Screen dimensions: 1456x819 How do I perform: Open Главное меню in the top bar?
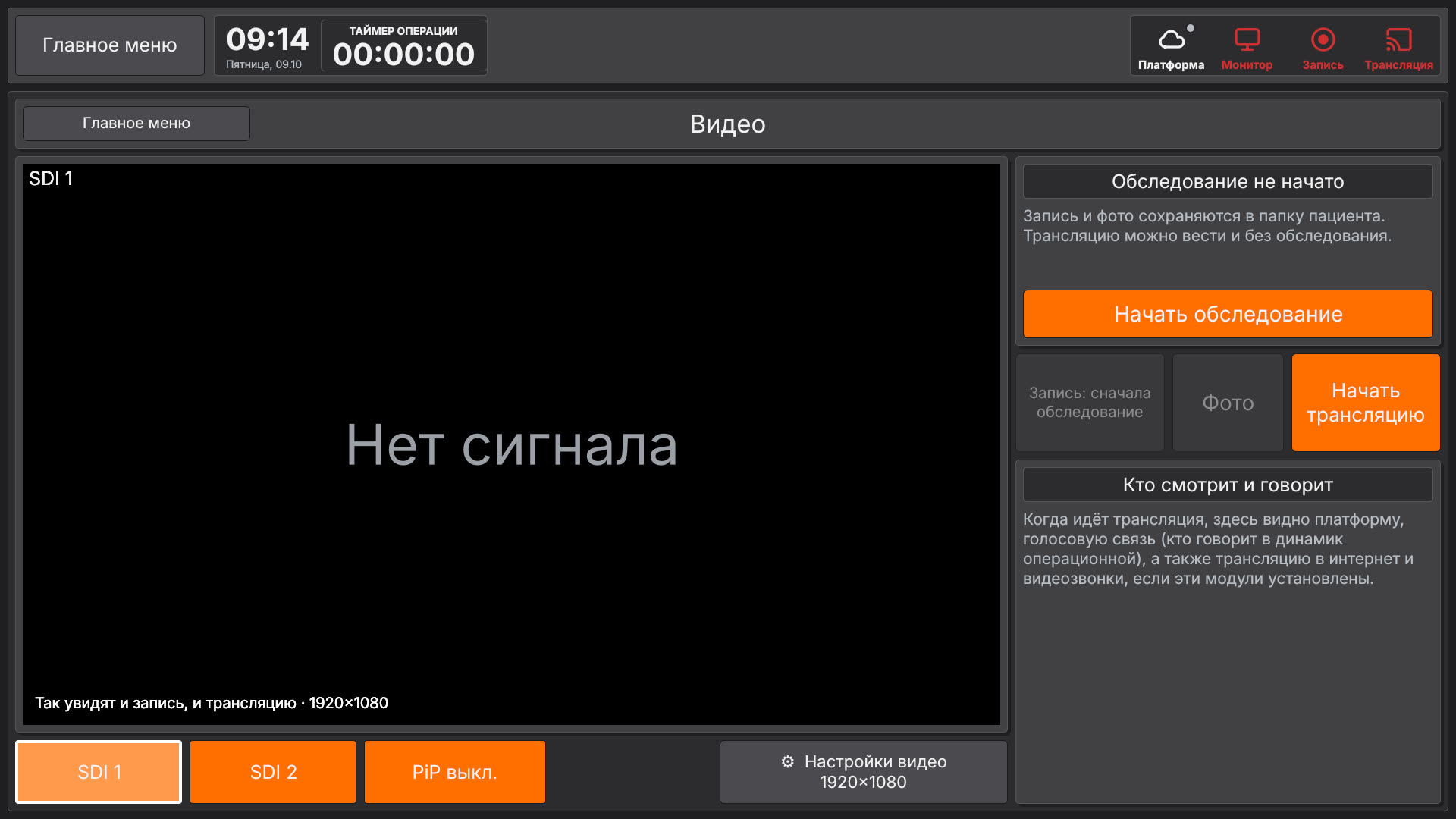[110, 45]
